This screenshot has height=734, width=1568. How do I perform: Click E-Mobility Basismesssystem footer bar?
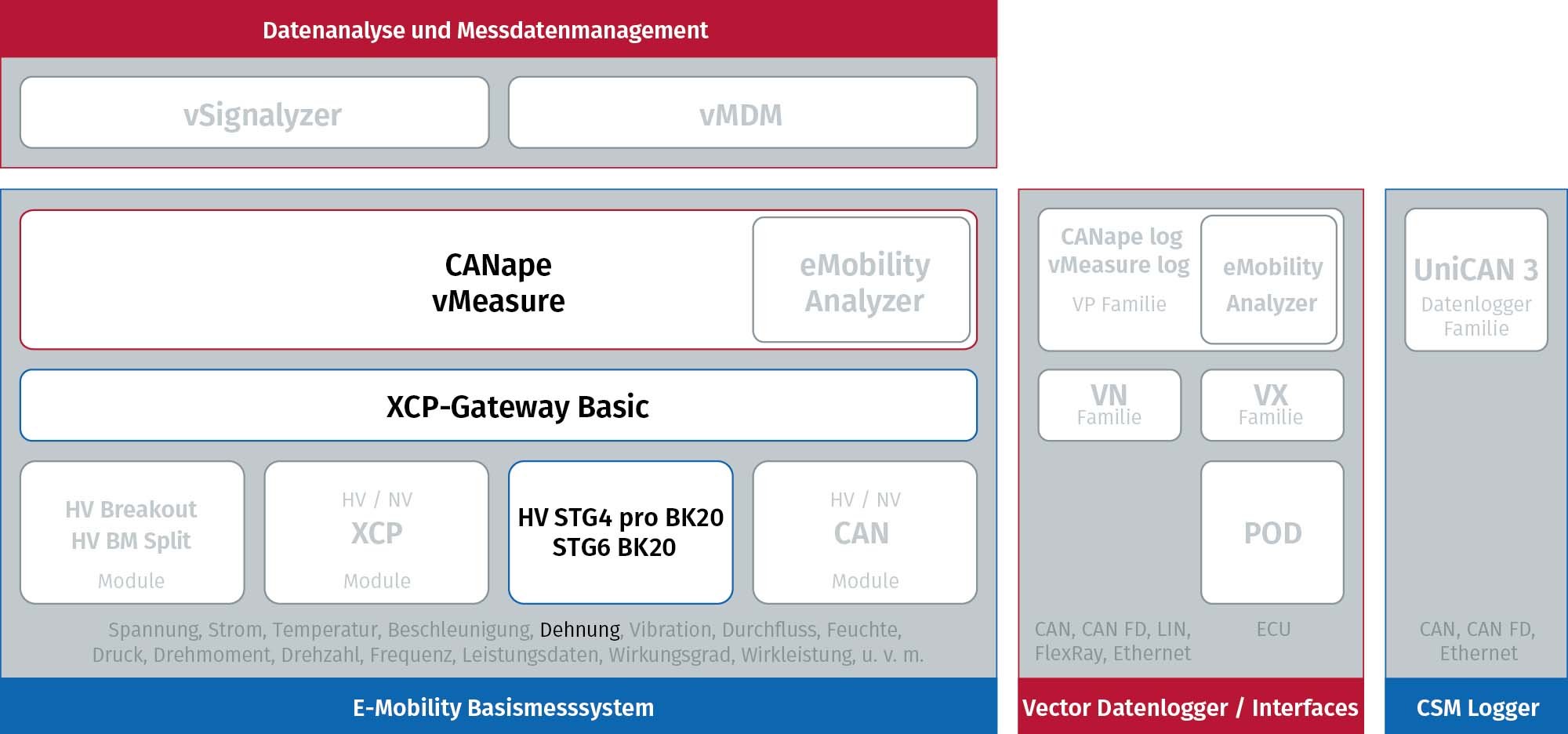[x=499, y=707]
